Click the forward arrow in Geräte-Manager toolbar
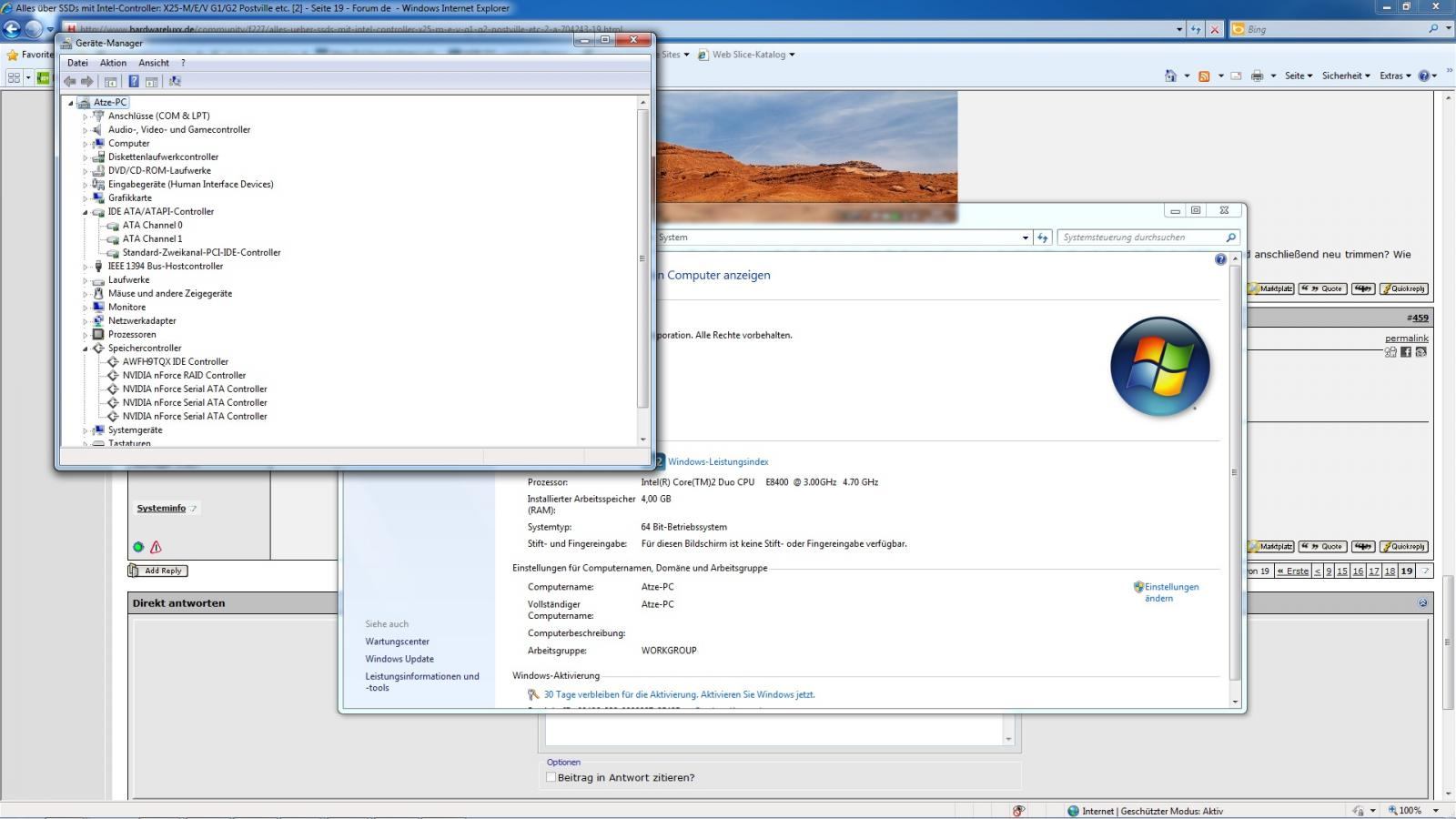 [x=87, y=81]
